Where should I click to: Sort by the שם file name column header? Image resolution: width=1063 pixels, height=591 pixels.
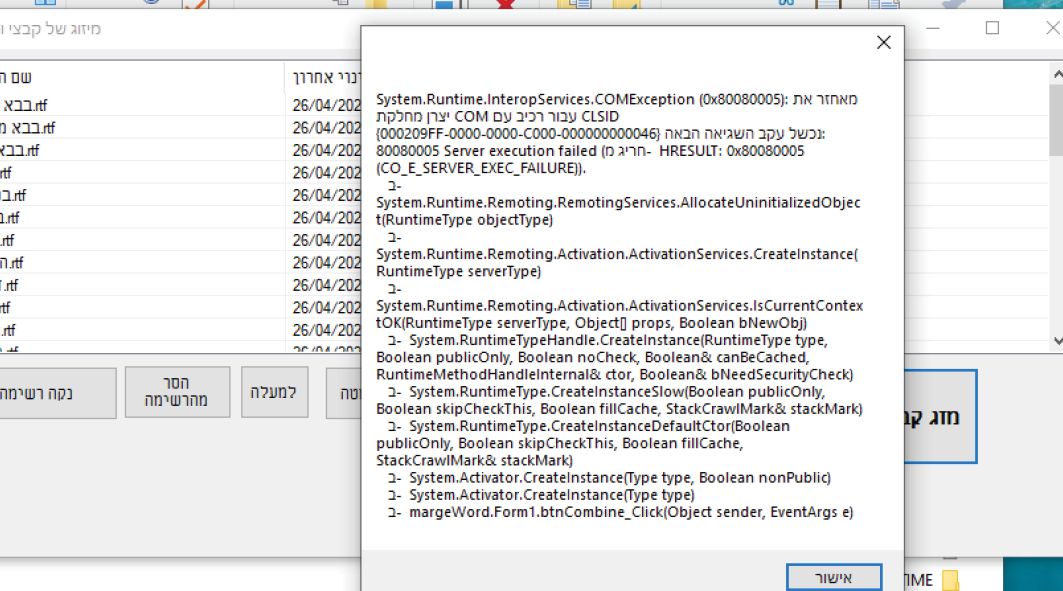pyautogui.click(x=141, y=77)
